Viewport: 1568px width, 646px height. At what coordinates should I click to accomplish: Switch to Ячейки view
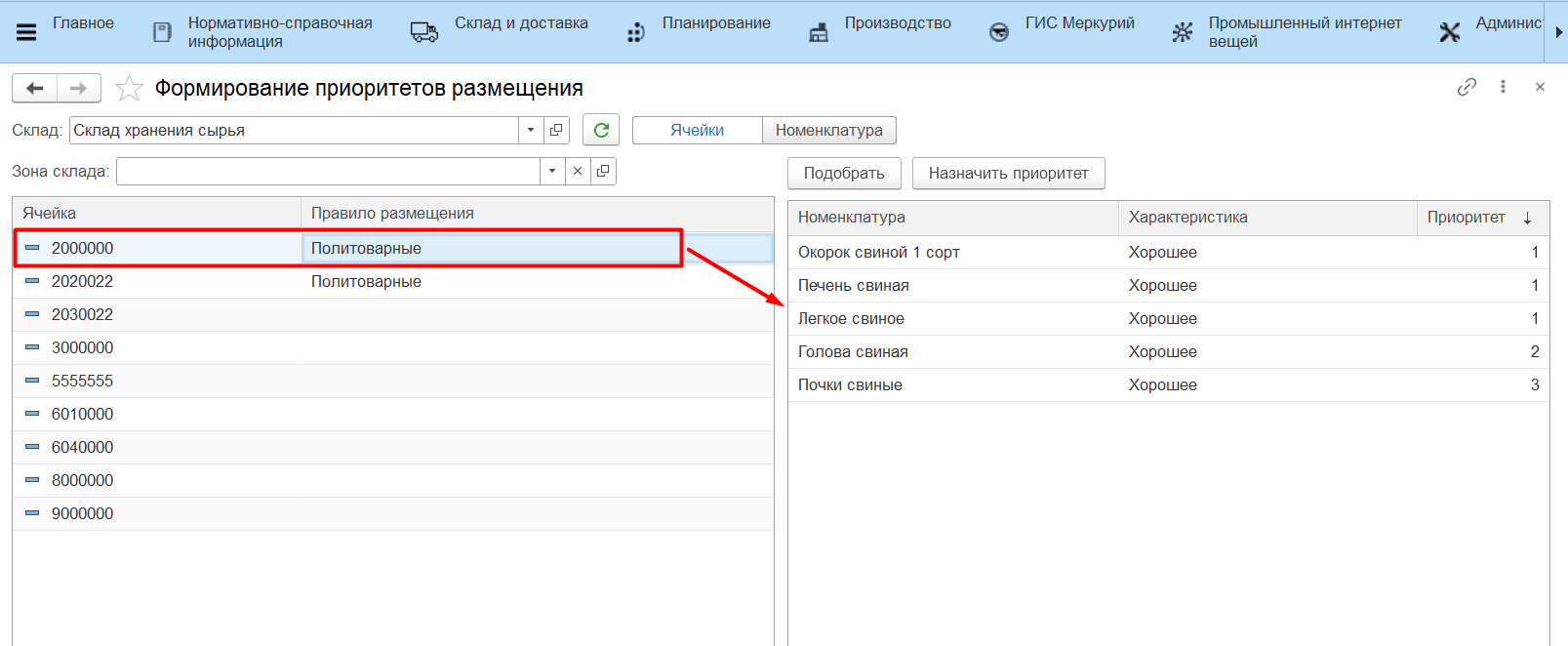coord(697,130)
